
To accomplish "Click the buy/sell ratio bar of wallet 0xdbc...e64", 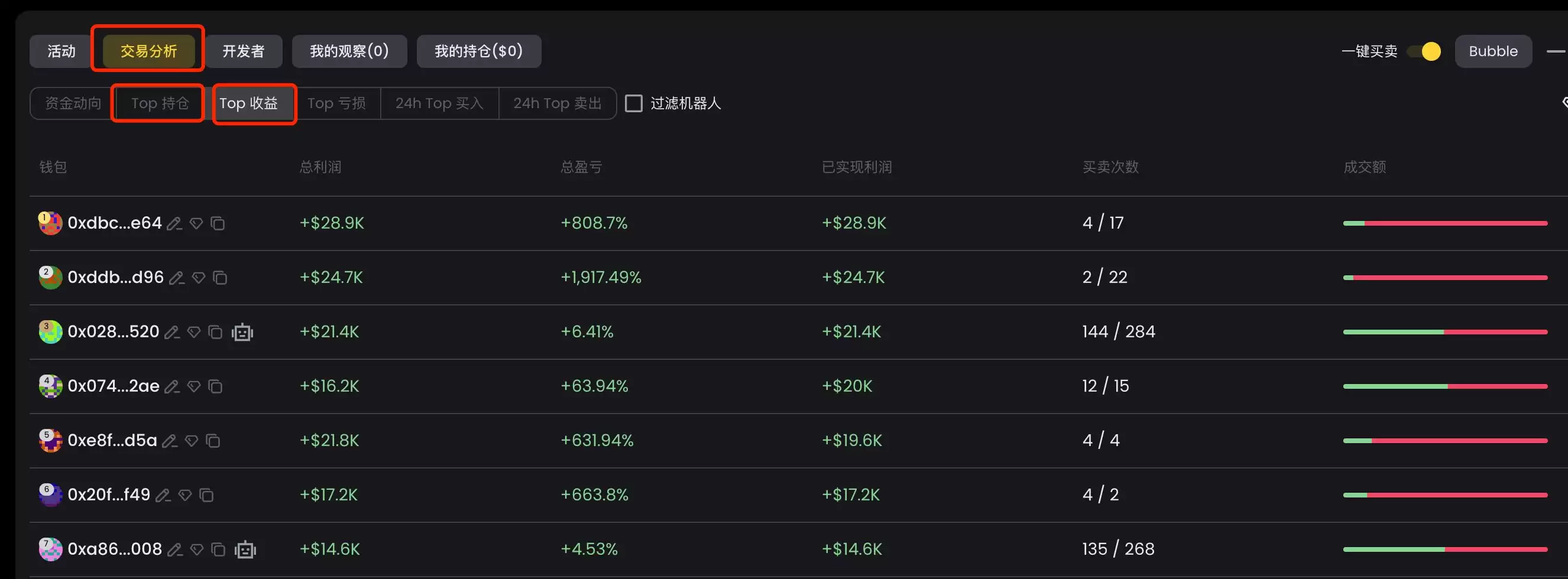I will click(x=1445, y=223).
